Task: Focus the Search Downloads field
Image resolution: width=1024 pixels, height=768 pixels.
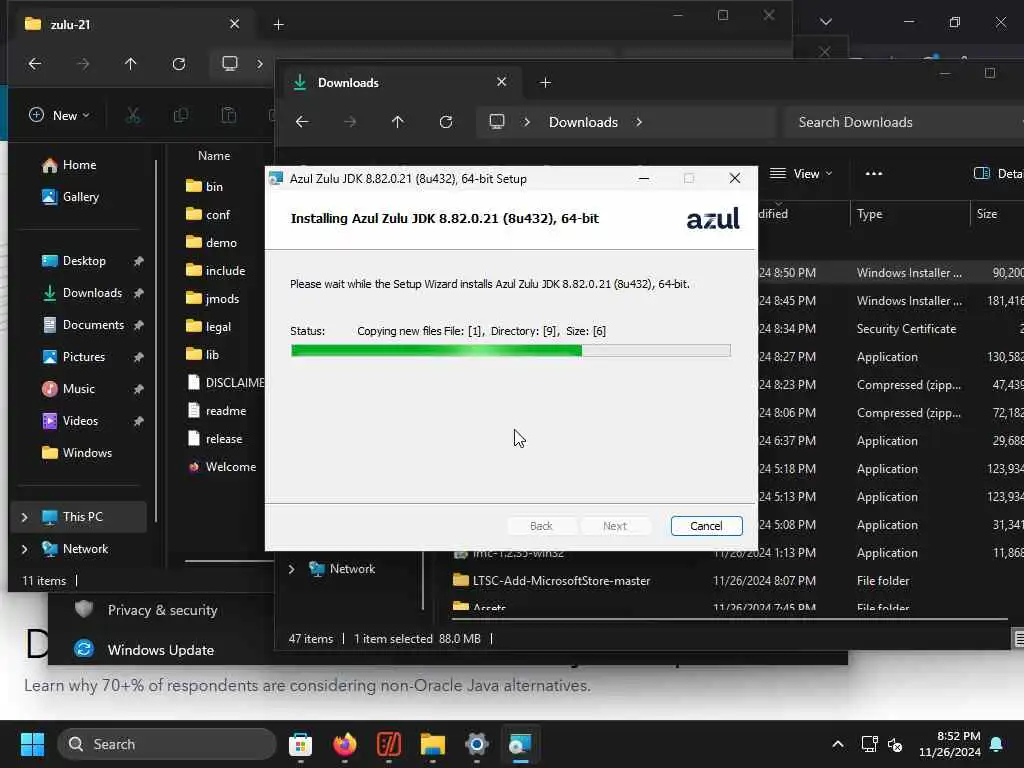Action: pos(904,122)
